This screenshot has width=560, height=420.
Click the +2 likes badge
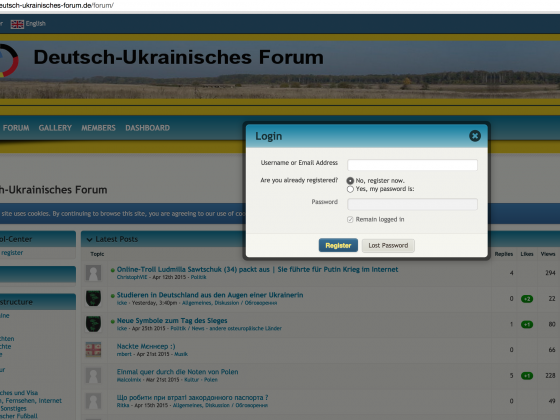pyautogui.click(x=527, y=299)
